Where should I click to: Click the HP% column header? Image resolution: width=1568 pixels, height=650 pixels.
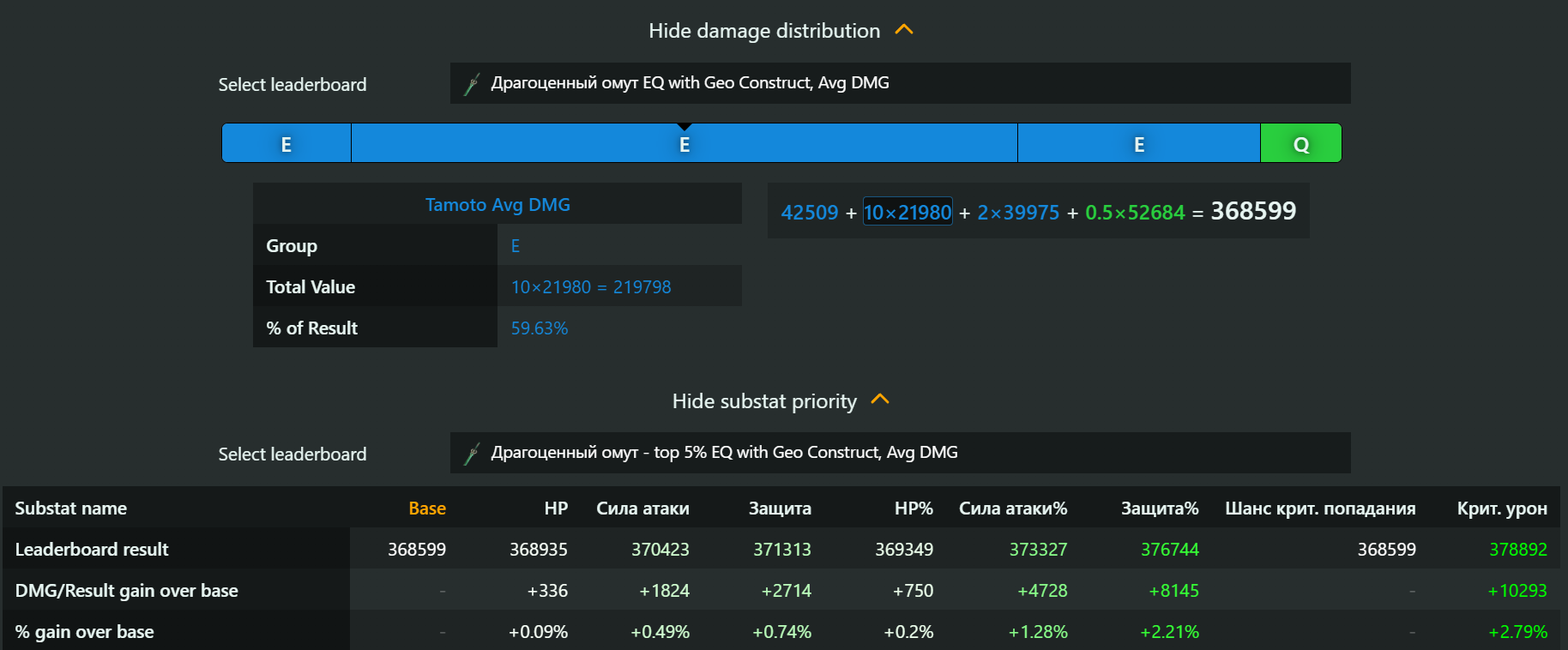point(914,509)
